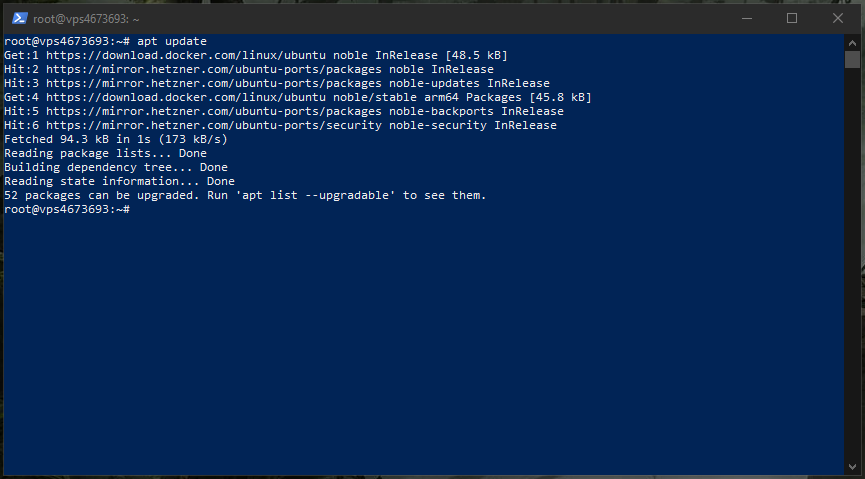Viewport: 865px width, 479px height.
Task: Click the Hetzner mirror URL on Hit:2 line
Action: point(198,69)
